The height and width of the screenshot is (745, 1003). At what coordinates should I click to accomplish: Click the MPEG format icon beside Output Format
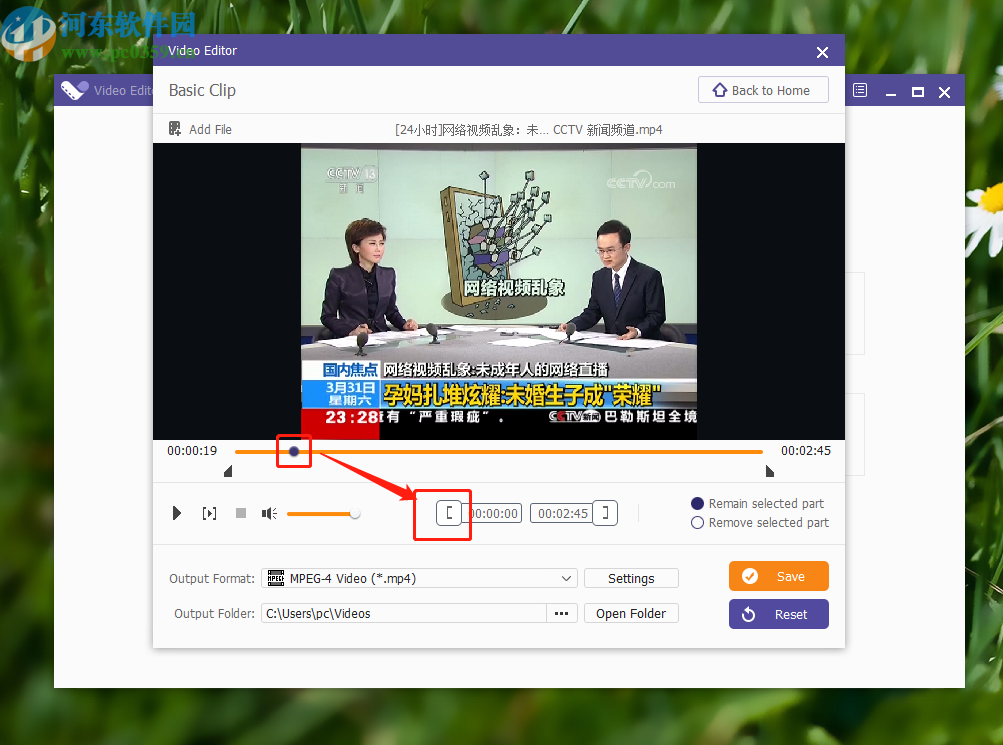(276, 578)
